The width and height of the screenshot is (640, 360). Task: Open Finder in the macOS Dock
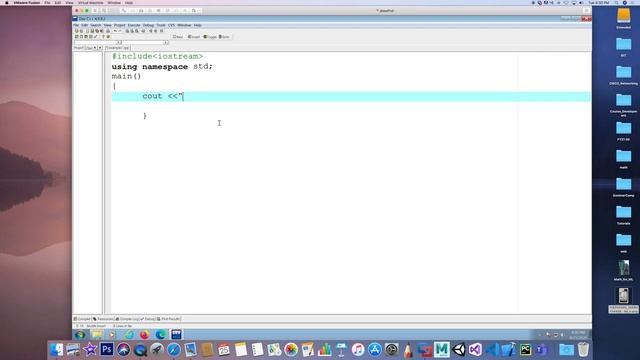click(57, 350)
